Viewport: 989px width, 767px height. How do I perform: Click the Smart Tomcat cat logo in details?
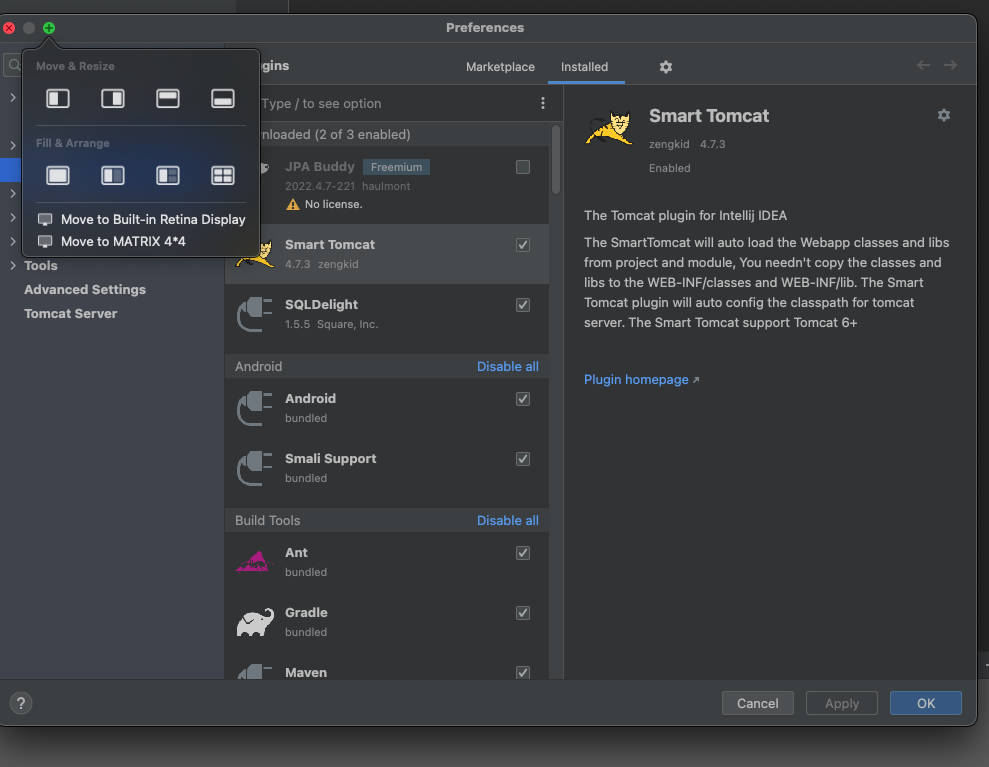coord(609,128)
